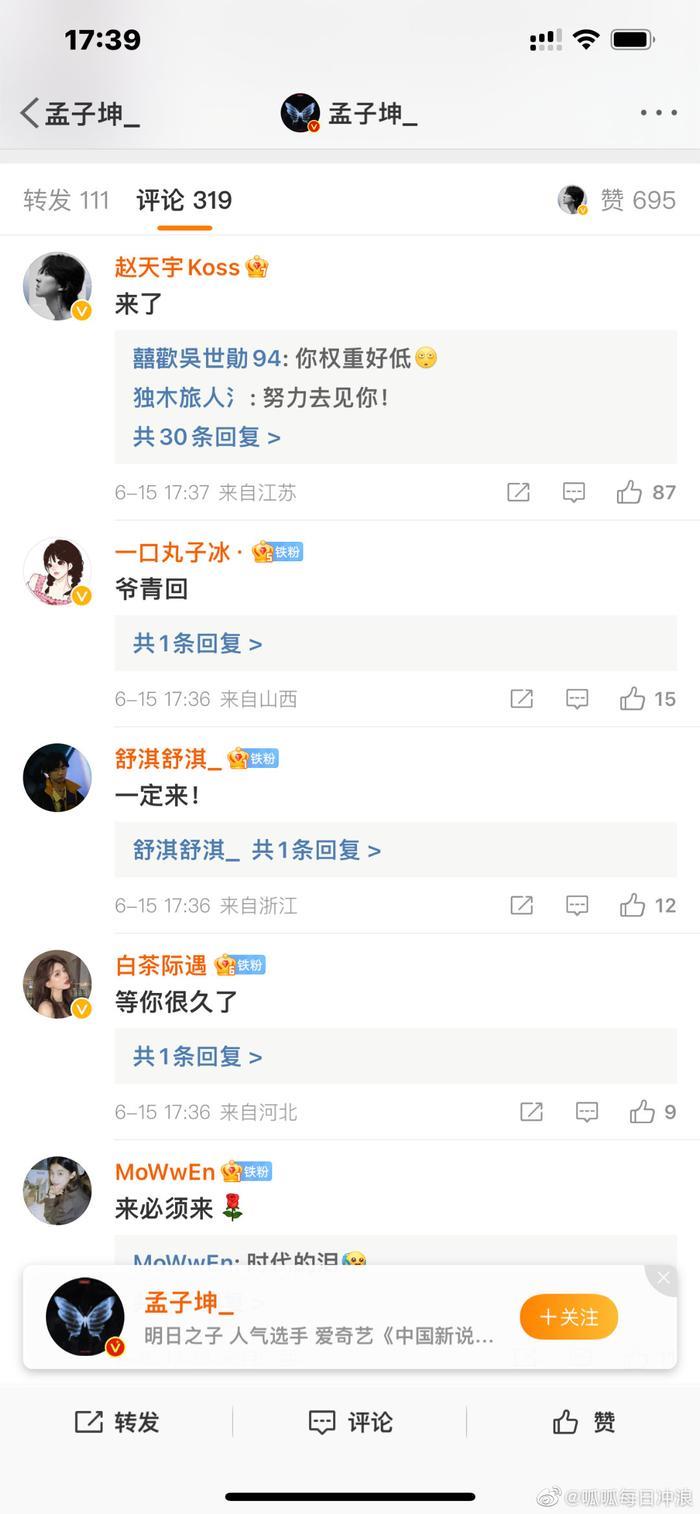Like 一口丸子冰's comment
Screen dimensions: 700x1514
click(x=632, y=699)
